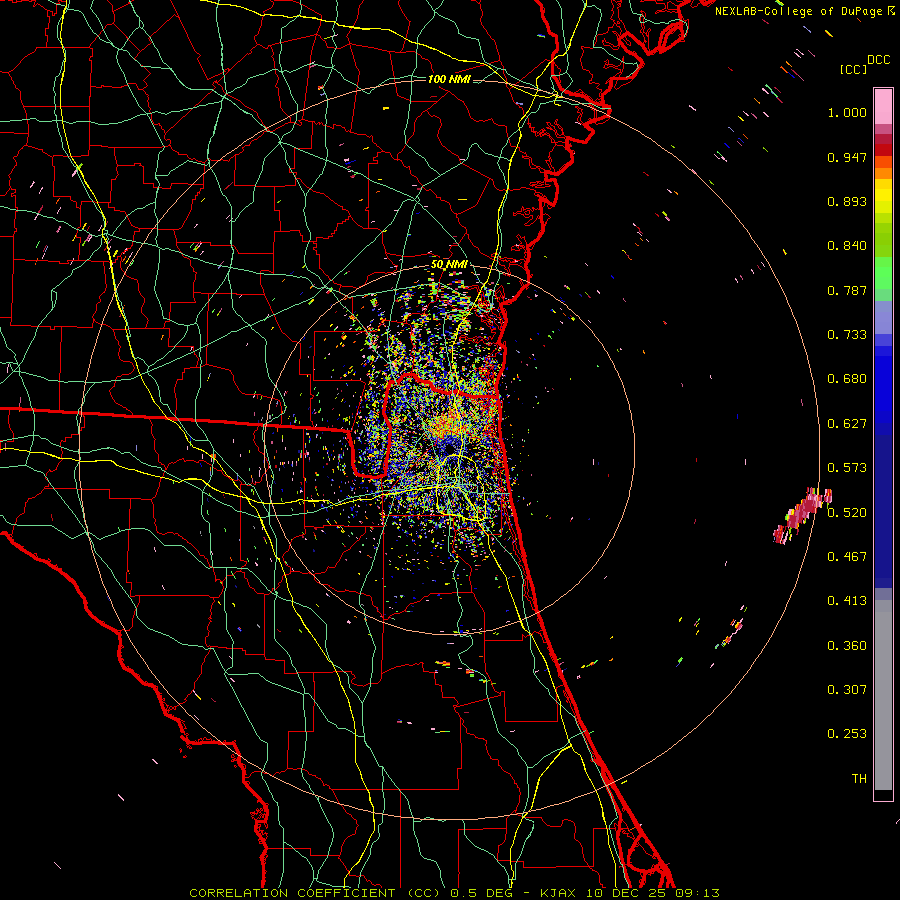
Task: Click the large pink radar echo offshore to the east
Action: pos(802,515)
